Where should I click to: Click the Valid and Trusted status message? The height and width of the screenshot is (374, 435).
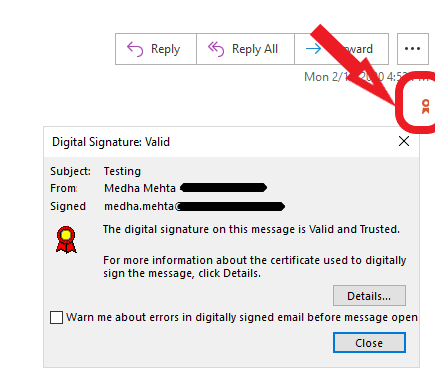pos(251,229)
